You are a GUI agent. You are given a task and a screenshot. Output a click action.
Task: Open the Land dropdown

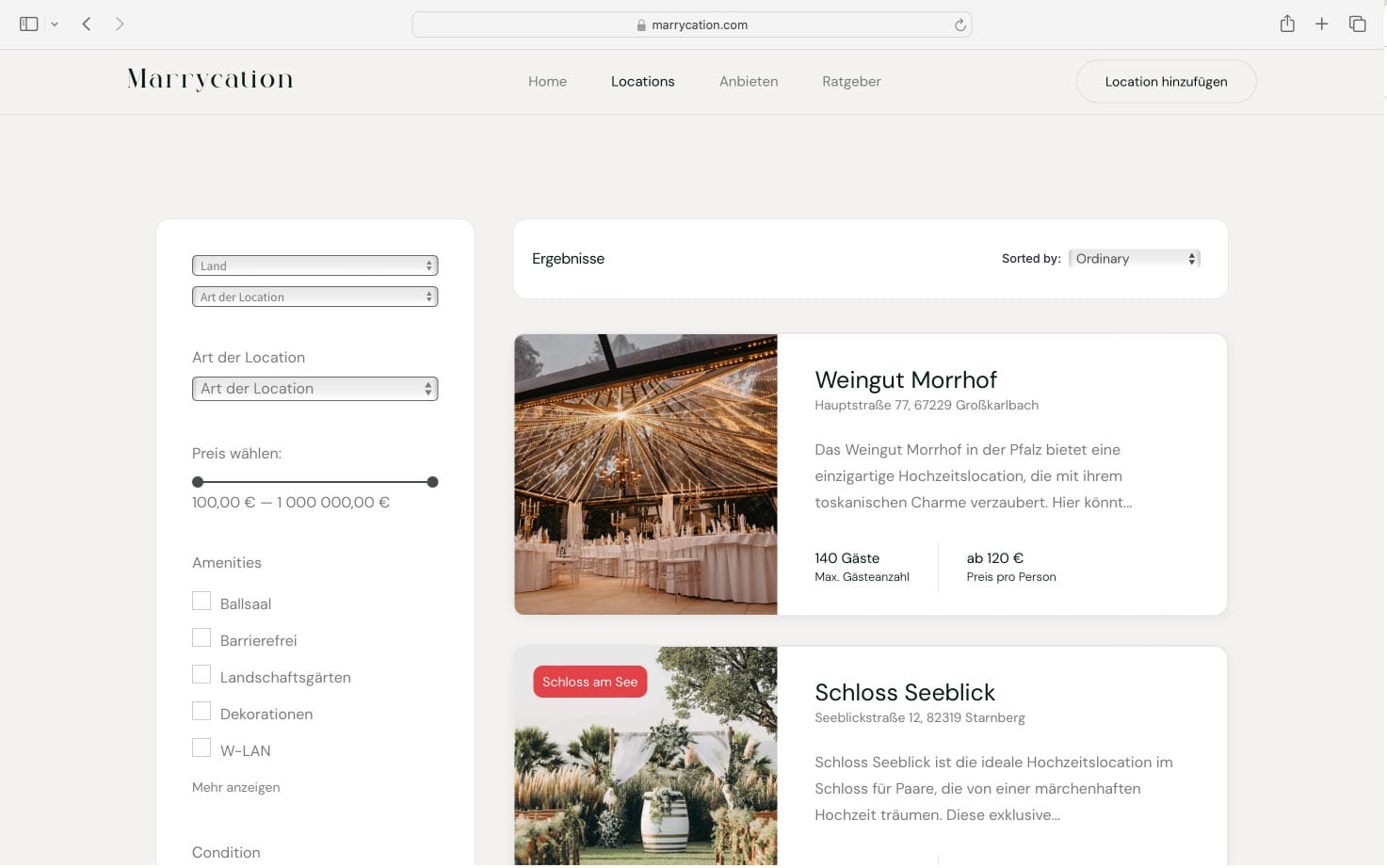point(314,266)
